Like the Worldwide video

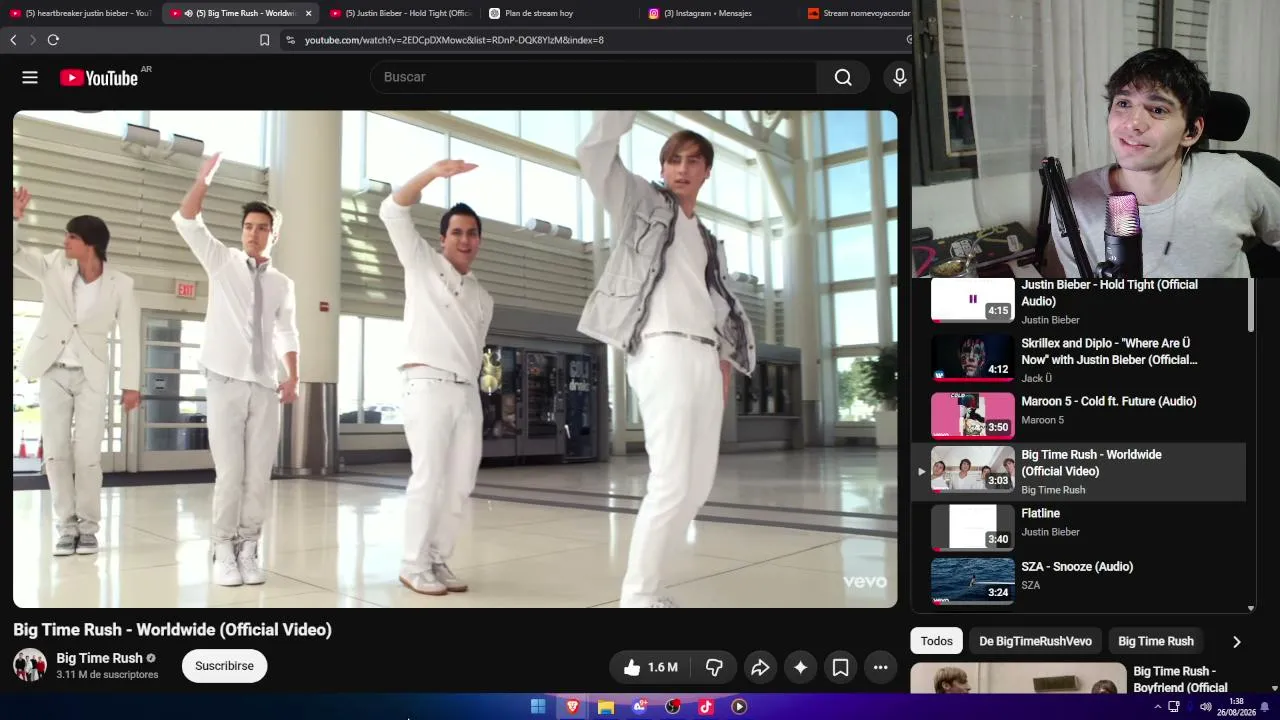[650, 667]
